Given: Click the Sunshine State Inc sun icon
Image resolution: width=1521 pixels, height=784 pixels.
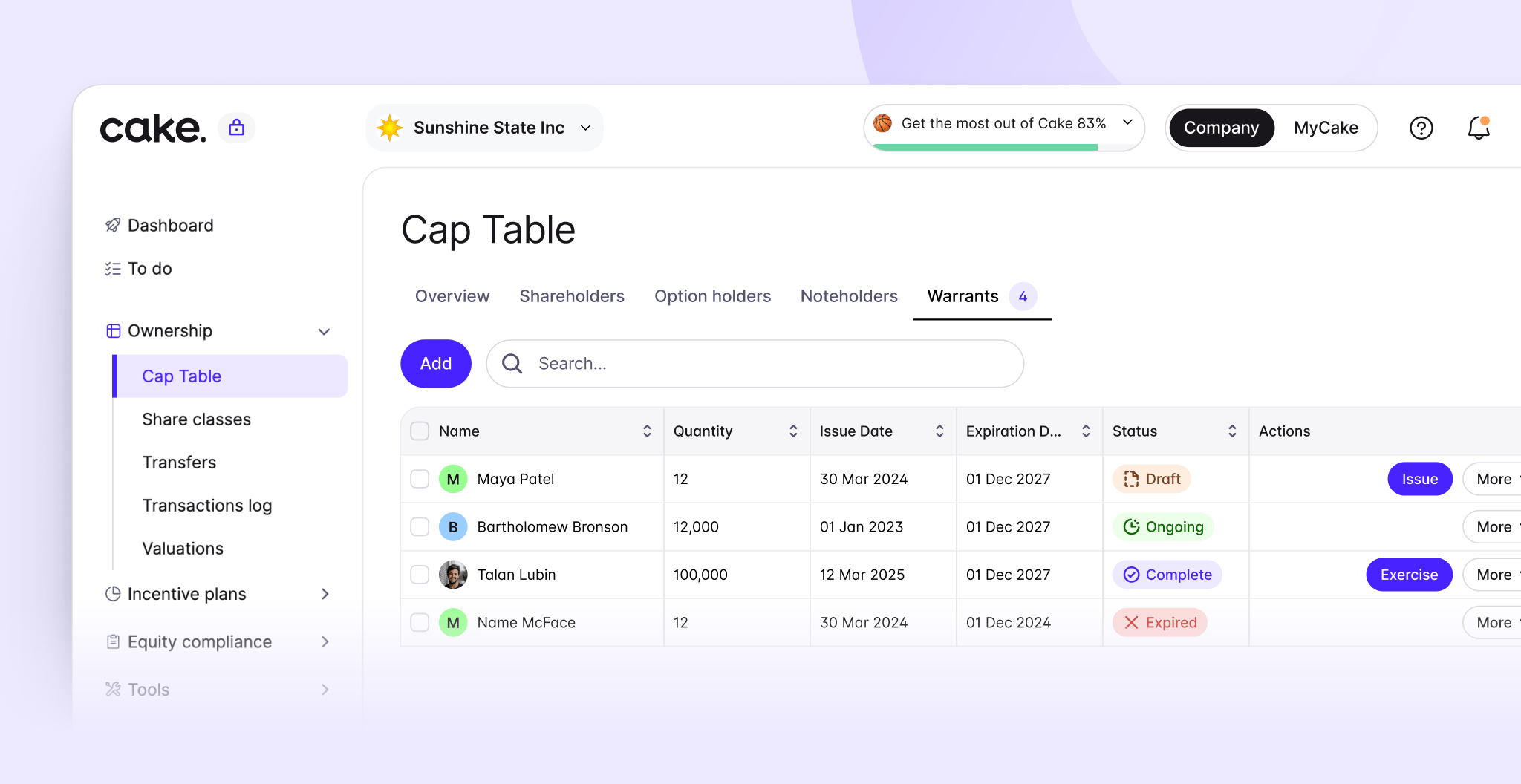Looking at the screenshot, I should (x=389, y=128).
